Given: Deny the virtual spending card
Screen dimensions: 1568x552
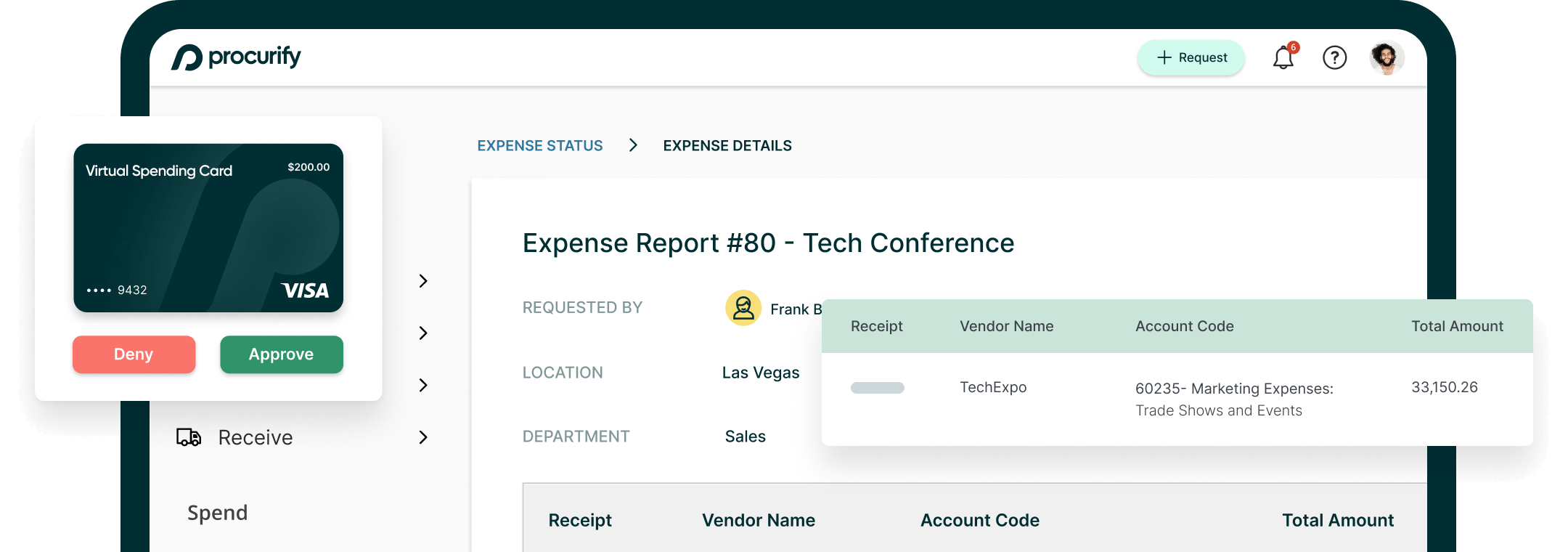Looking at the screenshot, I should [x=134, y=354].
